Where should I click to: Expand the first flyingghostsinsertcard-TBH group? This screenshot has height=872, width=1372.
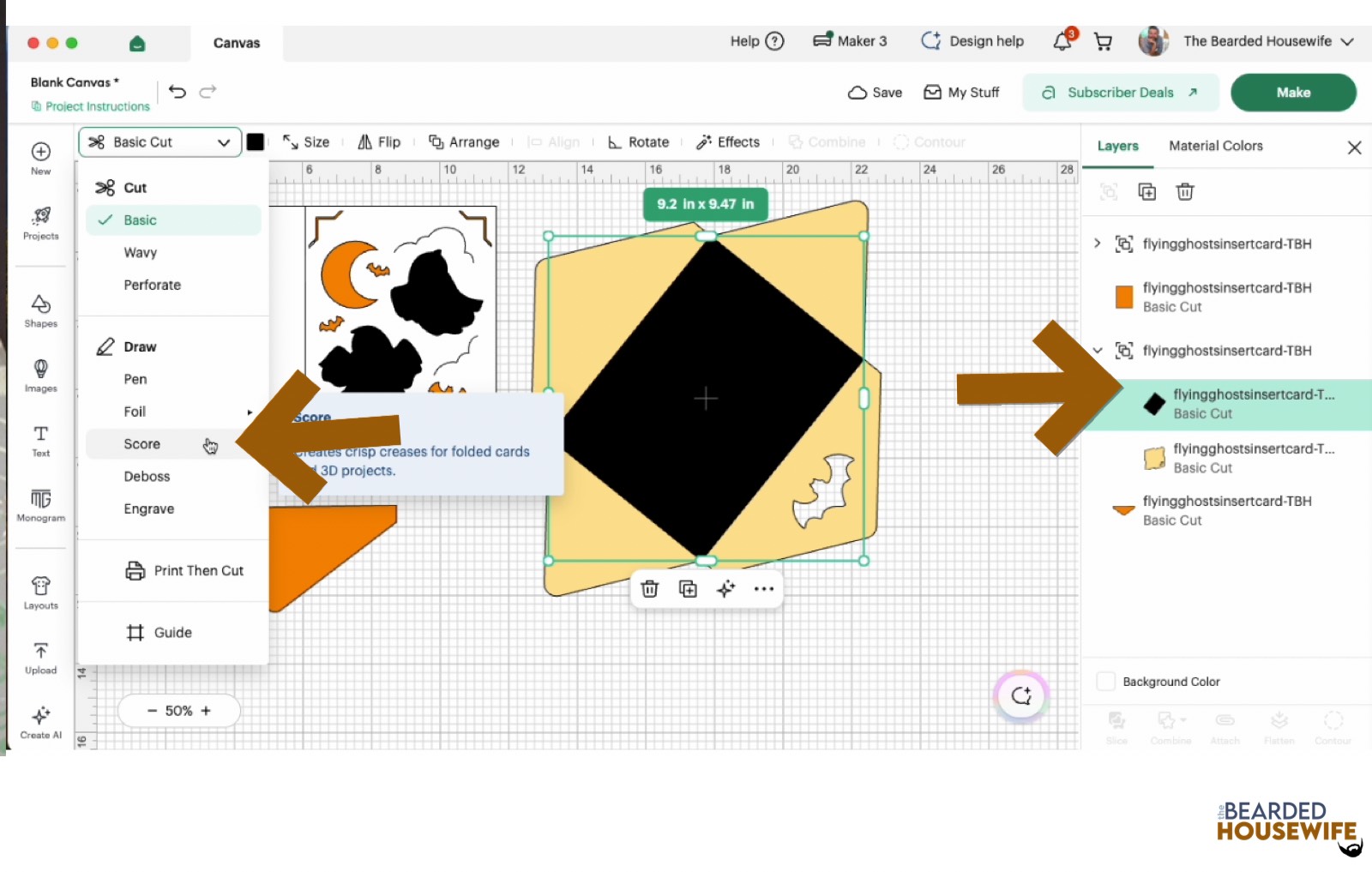(1098, 244)
